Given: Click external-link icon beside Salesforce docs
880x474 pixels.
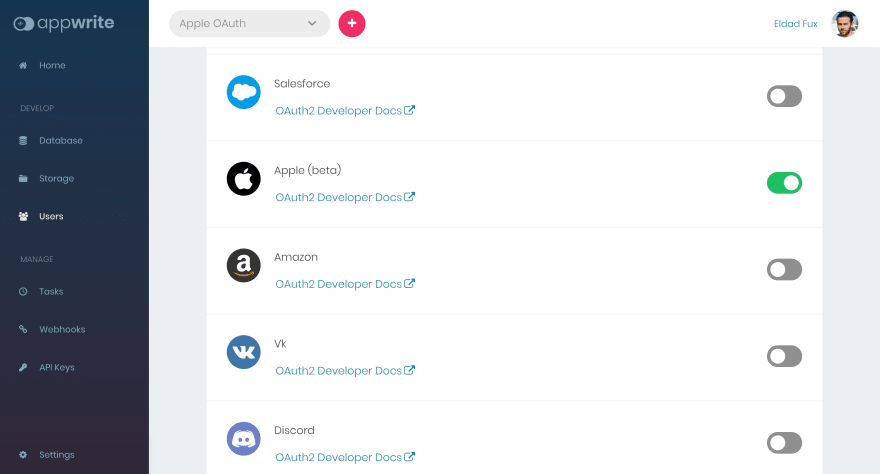Looking at the screenshot, I should pyautogui.click(x=410, y=110).
